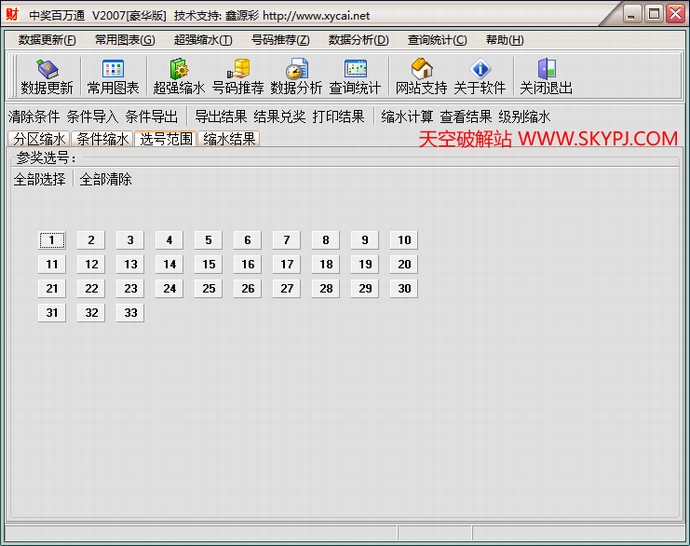Open the 查询统计 toolbar icon
Image resolution: width=690 pixels, height=546 pixels.
pyautogui.click(x=355, y=70)
